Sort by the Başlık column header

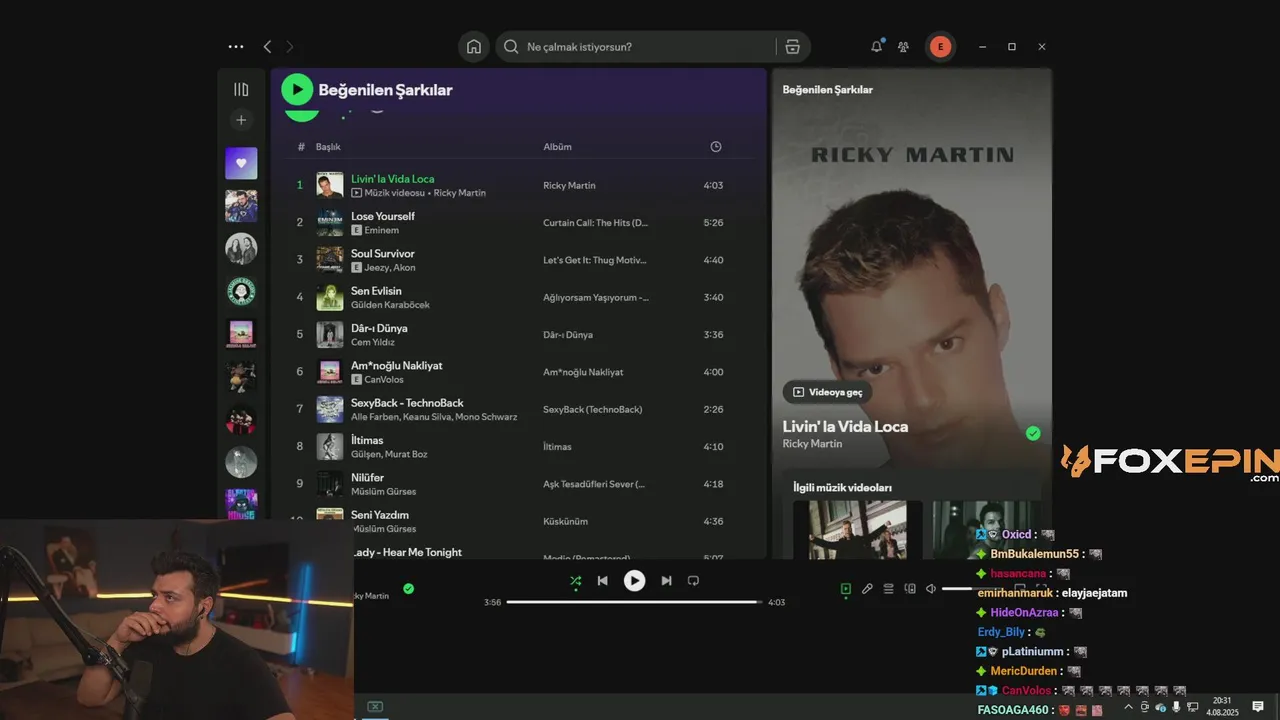328,147
